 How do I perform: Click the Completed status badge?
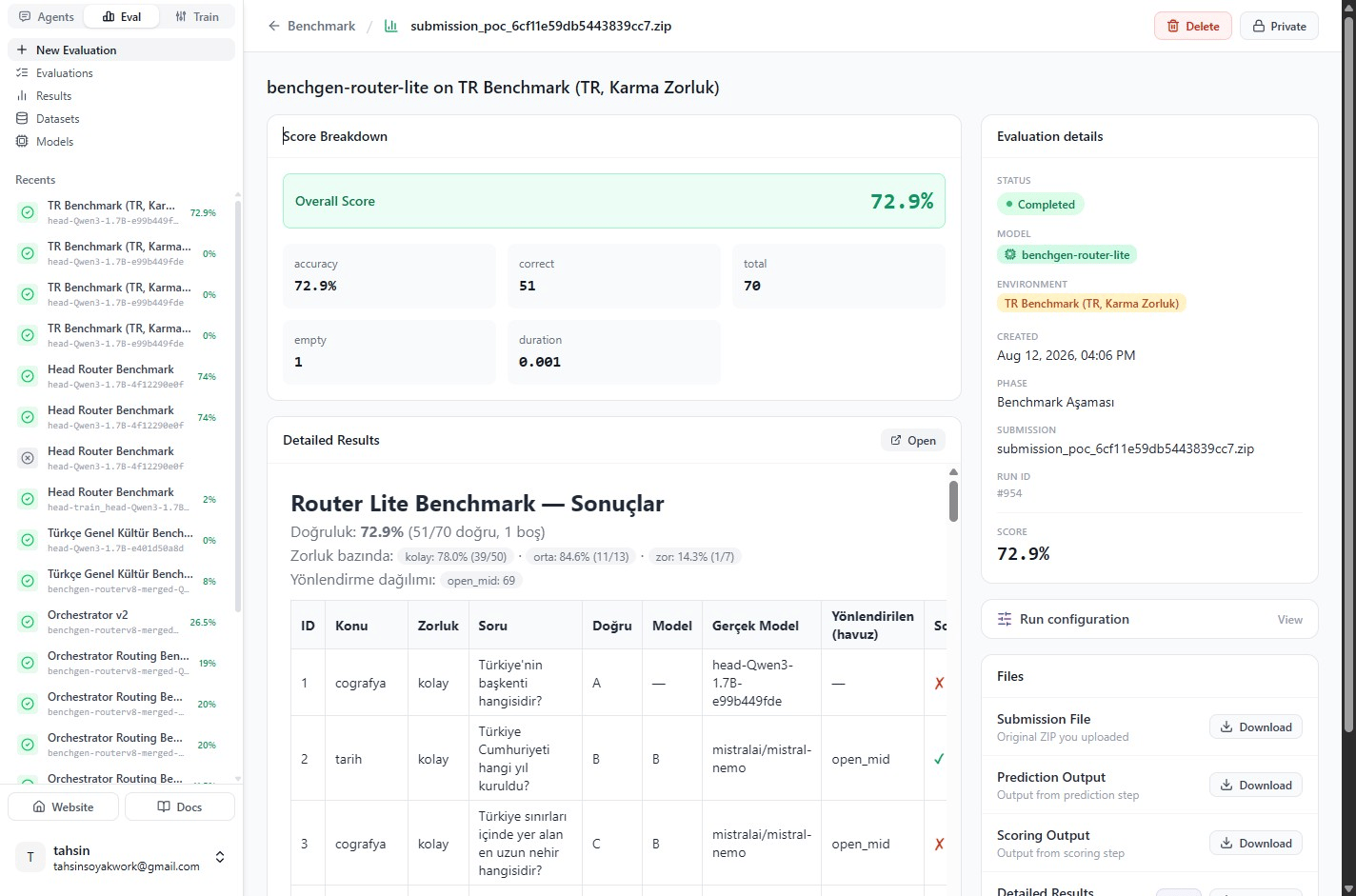click(x=1040, y=204)
